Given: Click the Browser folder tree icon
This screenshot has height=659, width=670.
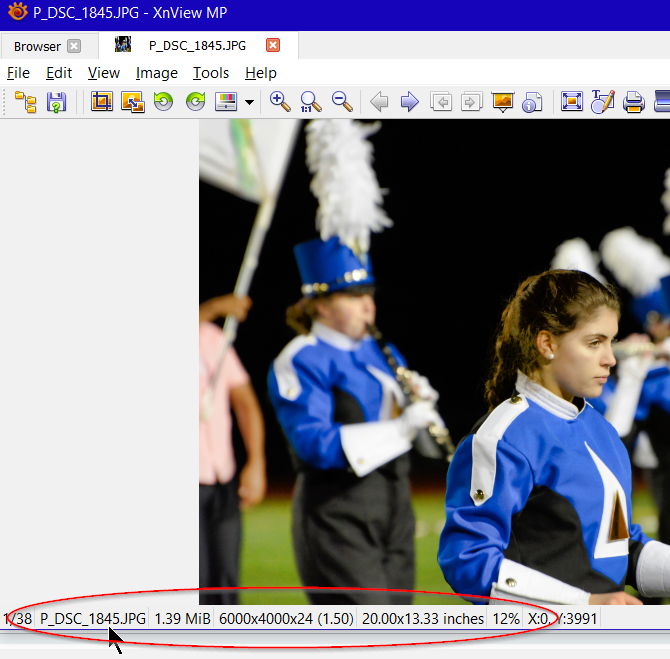Looking at the screenshot, I should [26, 102].
